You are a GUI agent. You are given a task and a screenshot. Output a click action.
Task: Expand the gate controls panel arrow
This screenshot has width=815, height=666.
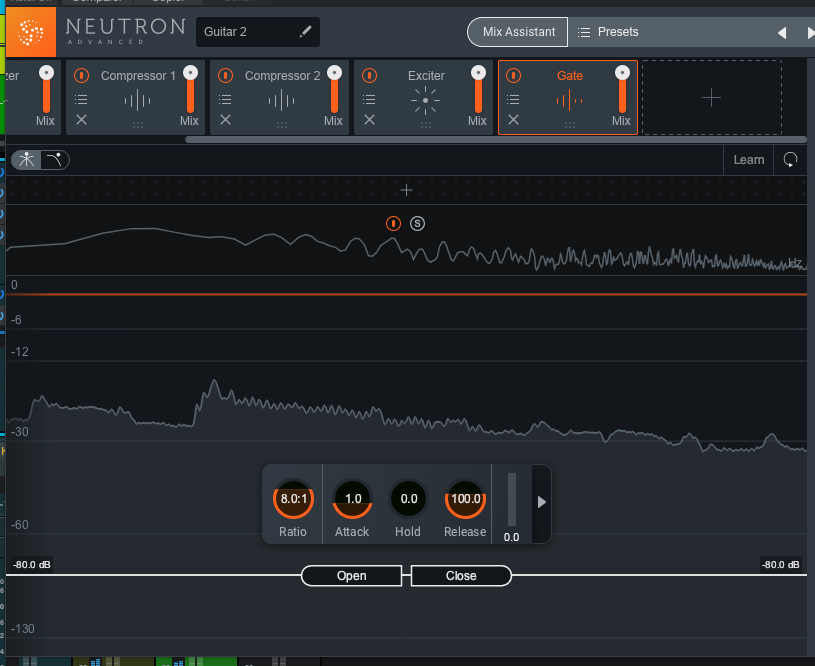pos(541,502)
